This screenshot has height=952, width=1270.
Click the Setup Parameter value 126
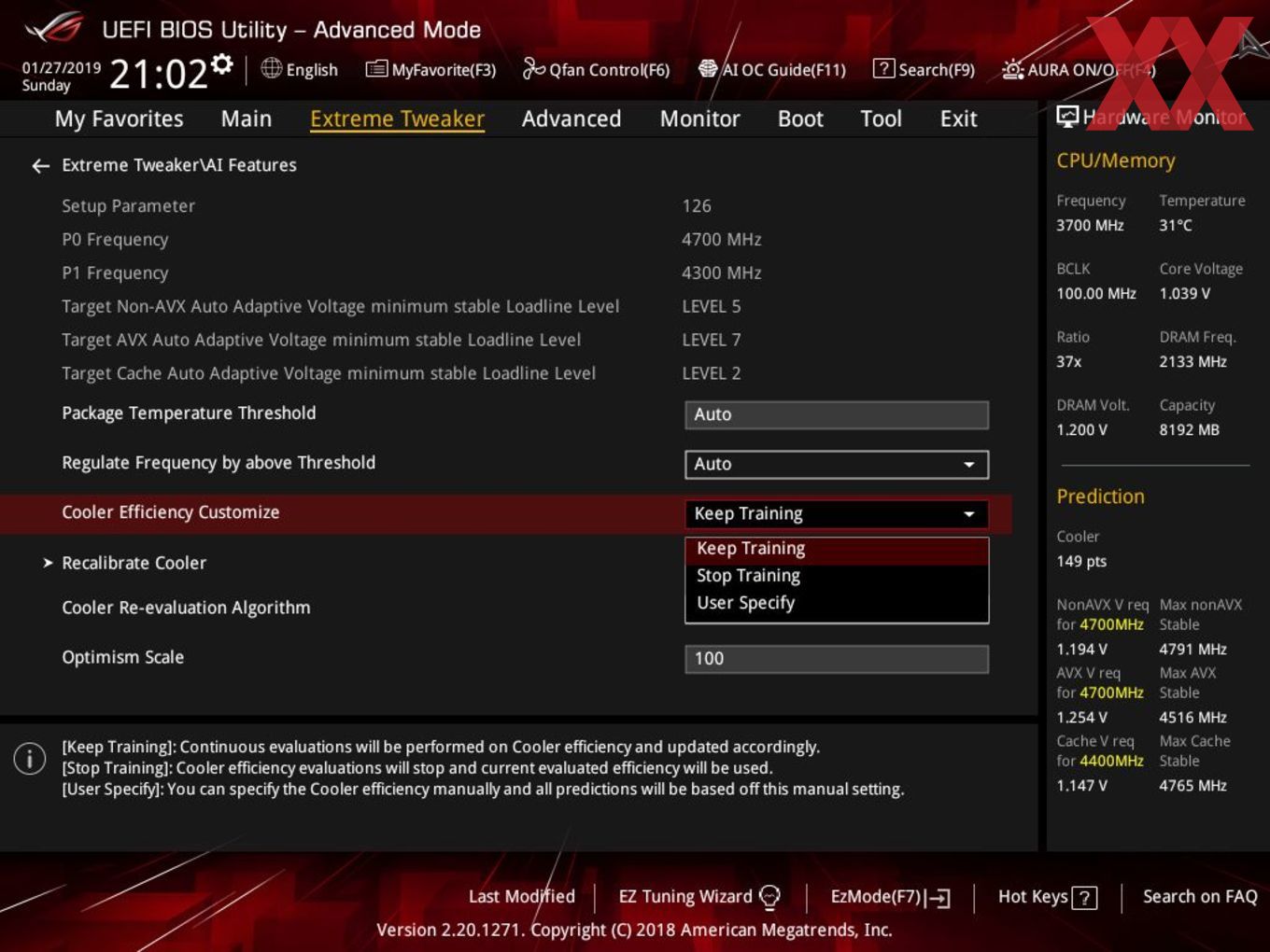697,206
